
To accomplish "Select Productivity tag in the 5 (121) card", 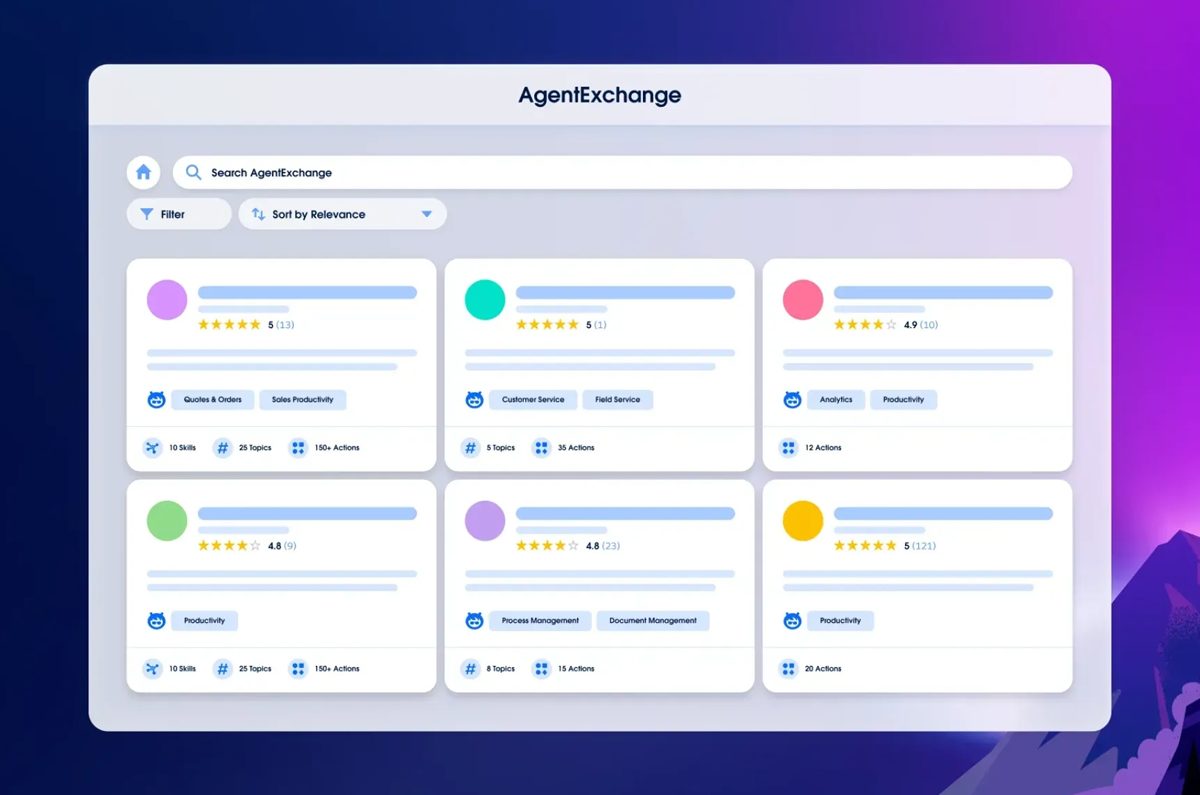I will 841,621.
